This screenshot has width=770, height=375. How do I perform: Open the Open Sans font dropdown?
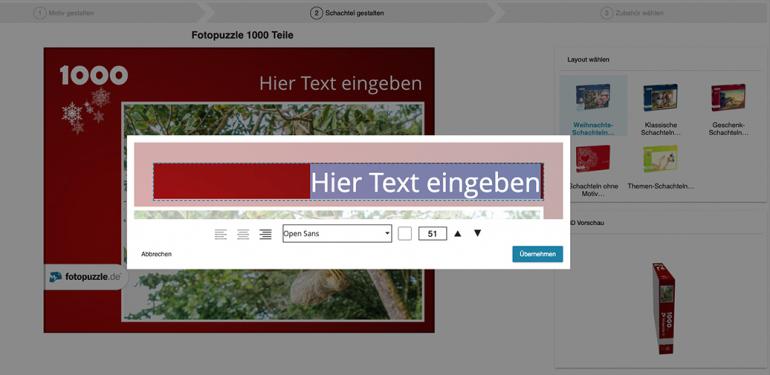click(337, 234)
